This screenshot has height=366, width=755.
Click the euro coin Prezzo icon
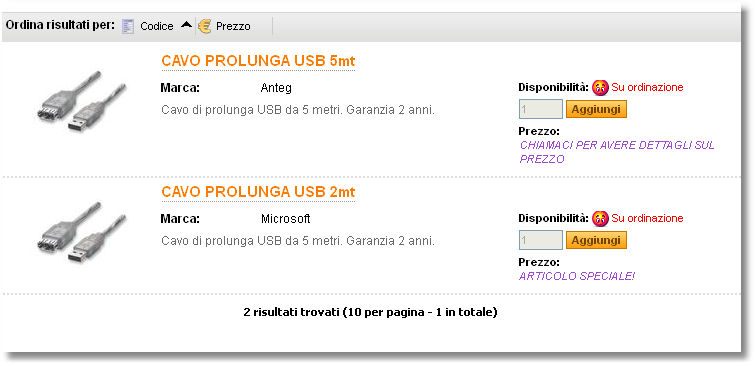(205, 26)
